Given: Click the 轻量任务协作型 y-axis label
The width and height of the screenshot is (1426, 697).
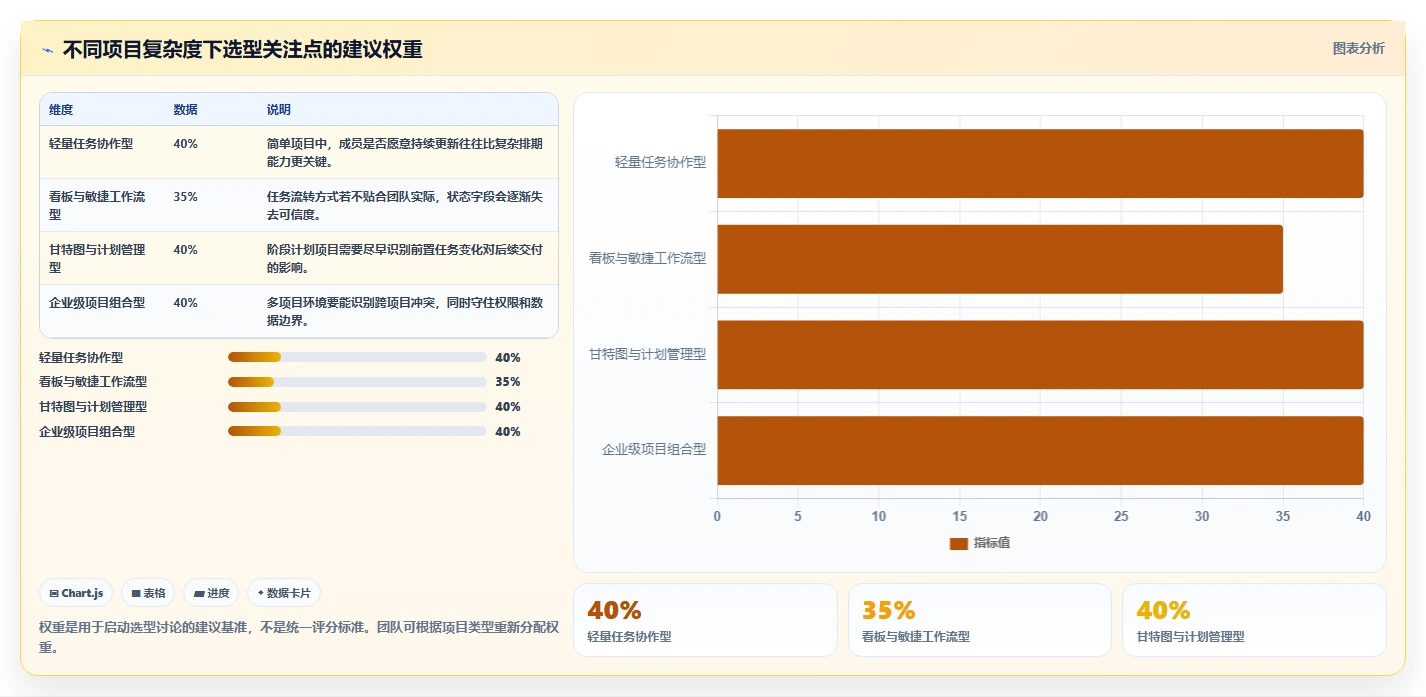Looking at the screenshot, I should coord(660,162).
